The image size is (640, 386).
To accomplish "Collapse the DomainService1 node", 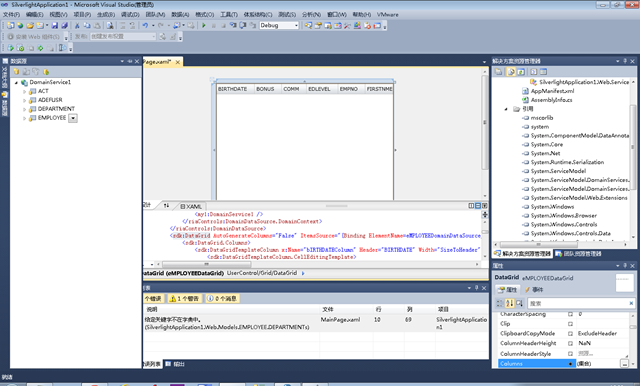I will pyautogui.click(x=16, y=82).
